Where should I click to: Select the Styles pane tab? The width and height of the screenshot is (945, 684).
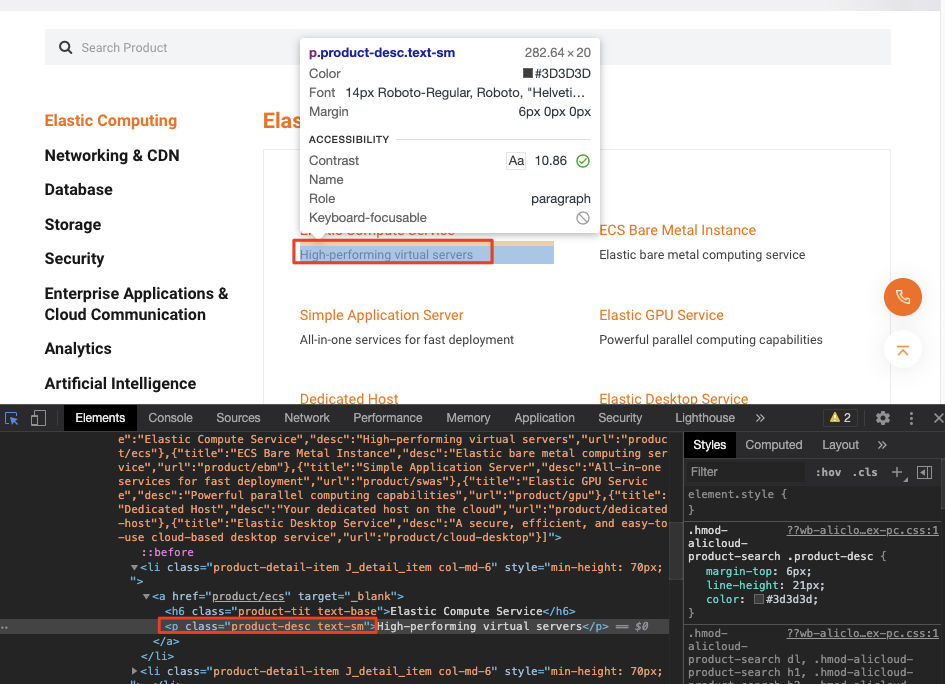709,445
